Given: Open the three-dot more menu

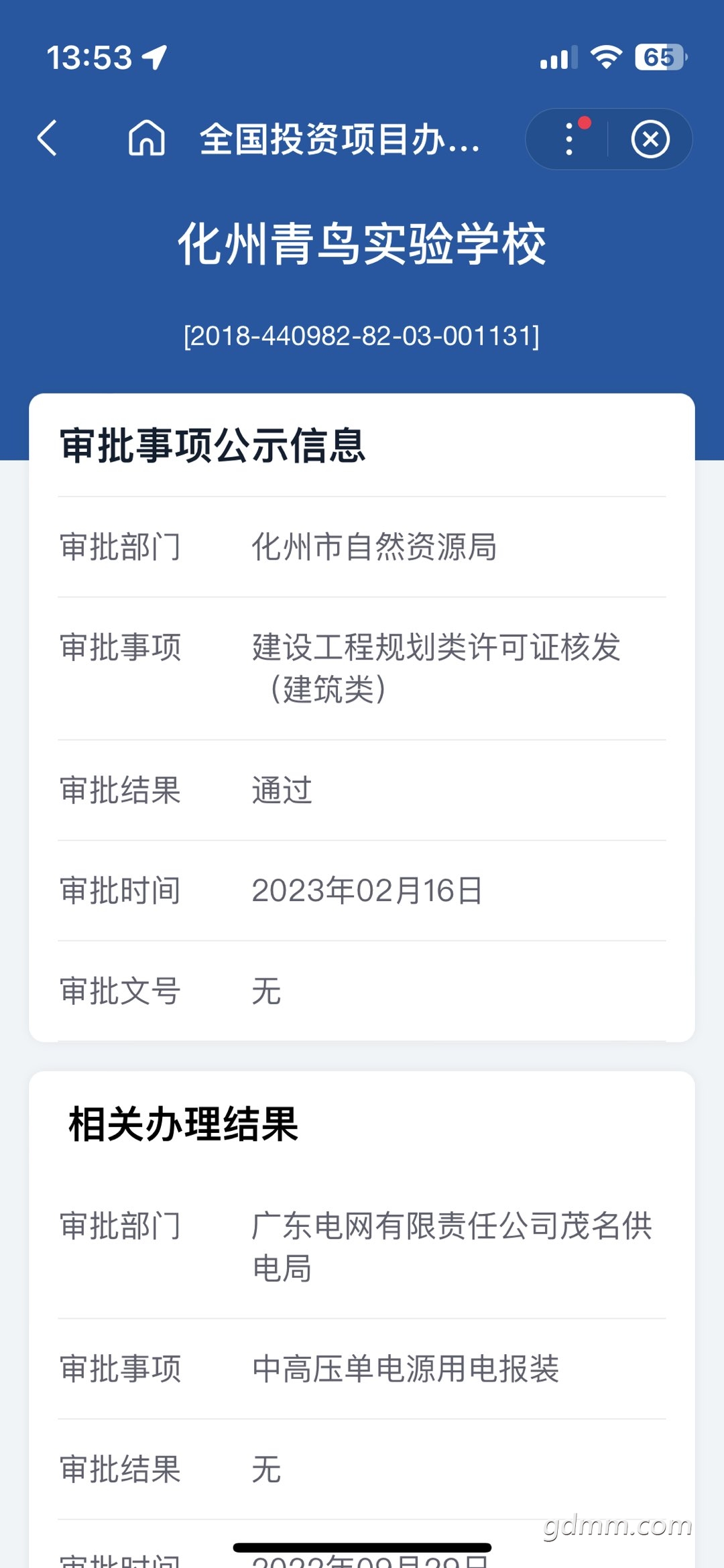Looking at the screenshot, I should (x=569, y=139).
